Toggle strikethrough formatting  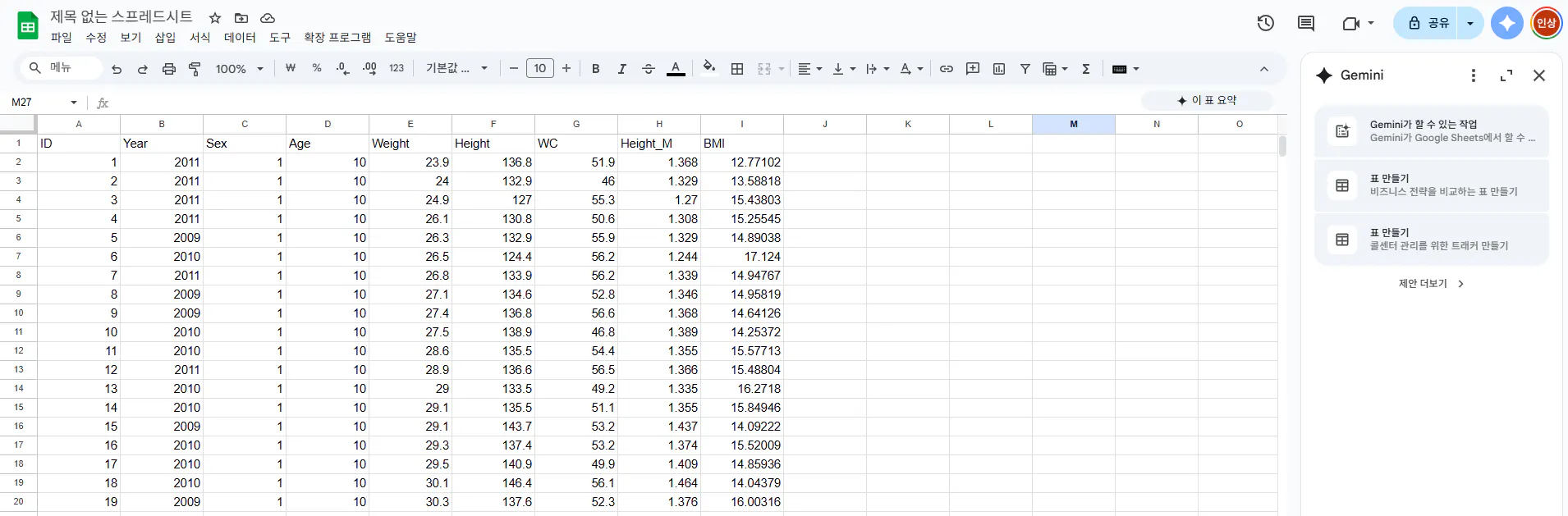click(649, 69)
